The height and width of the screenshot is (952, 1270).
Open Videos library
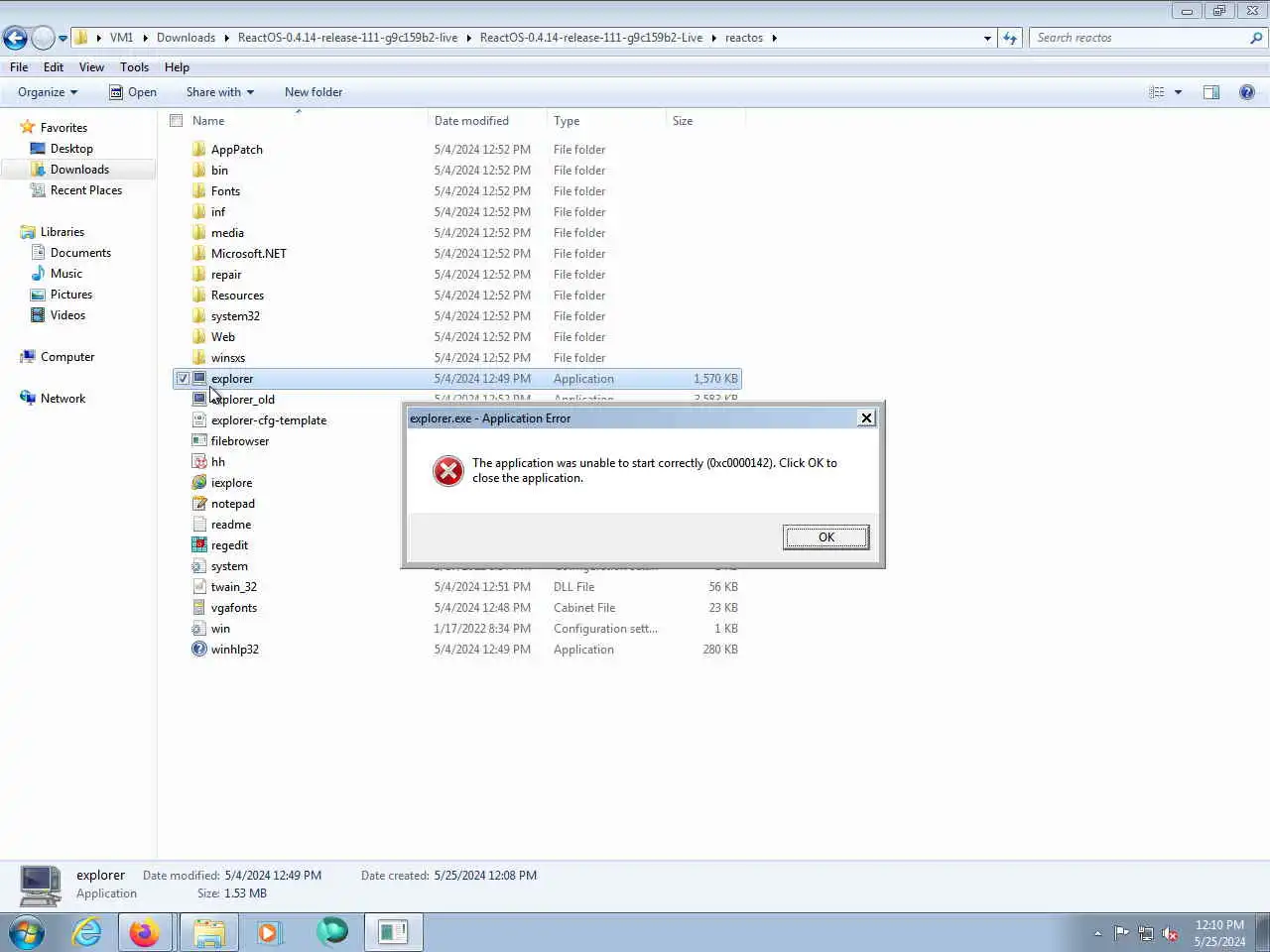67,315
